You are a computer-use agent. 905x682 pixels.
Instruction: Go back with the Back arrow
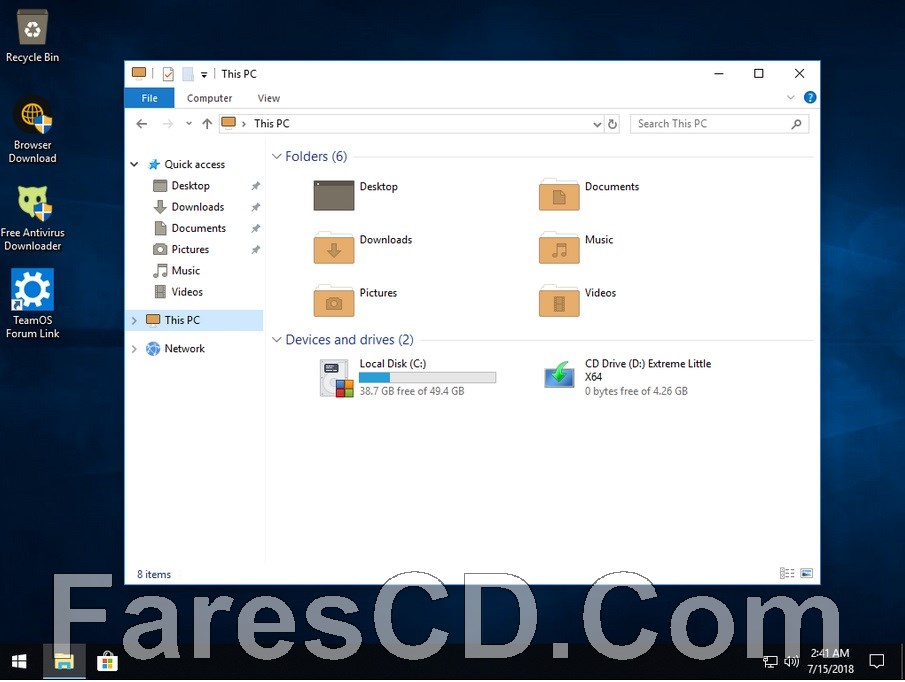point(141,123)
